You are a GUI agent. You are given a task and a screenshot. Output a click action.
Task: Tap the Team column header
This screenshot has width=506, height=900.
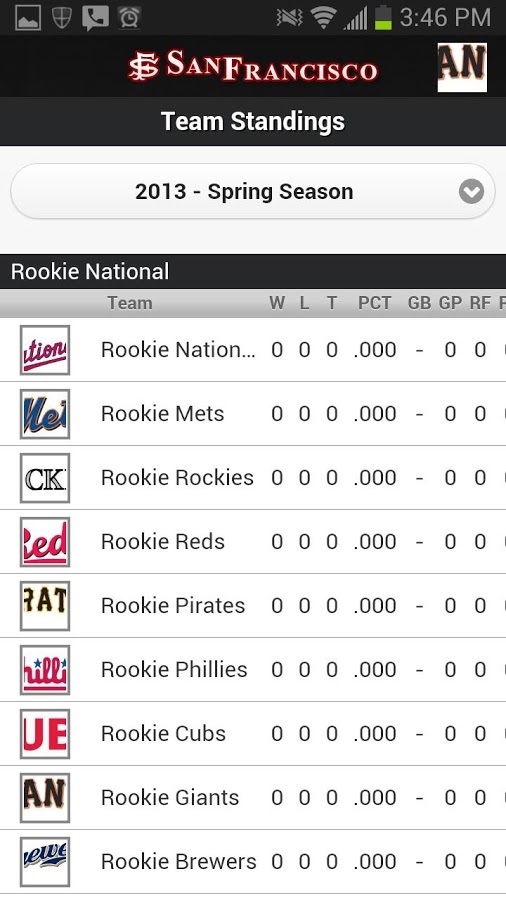pos(130,303)
